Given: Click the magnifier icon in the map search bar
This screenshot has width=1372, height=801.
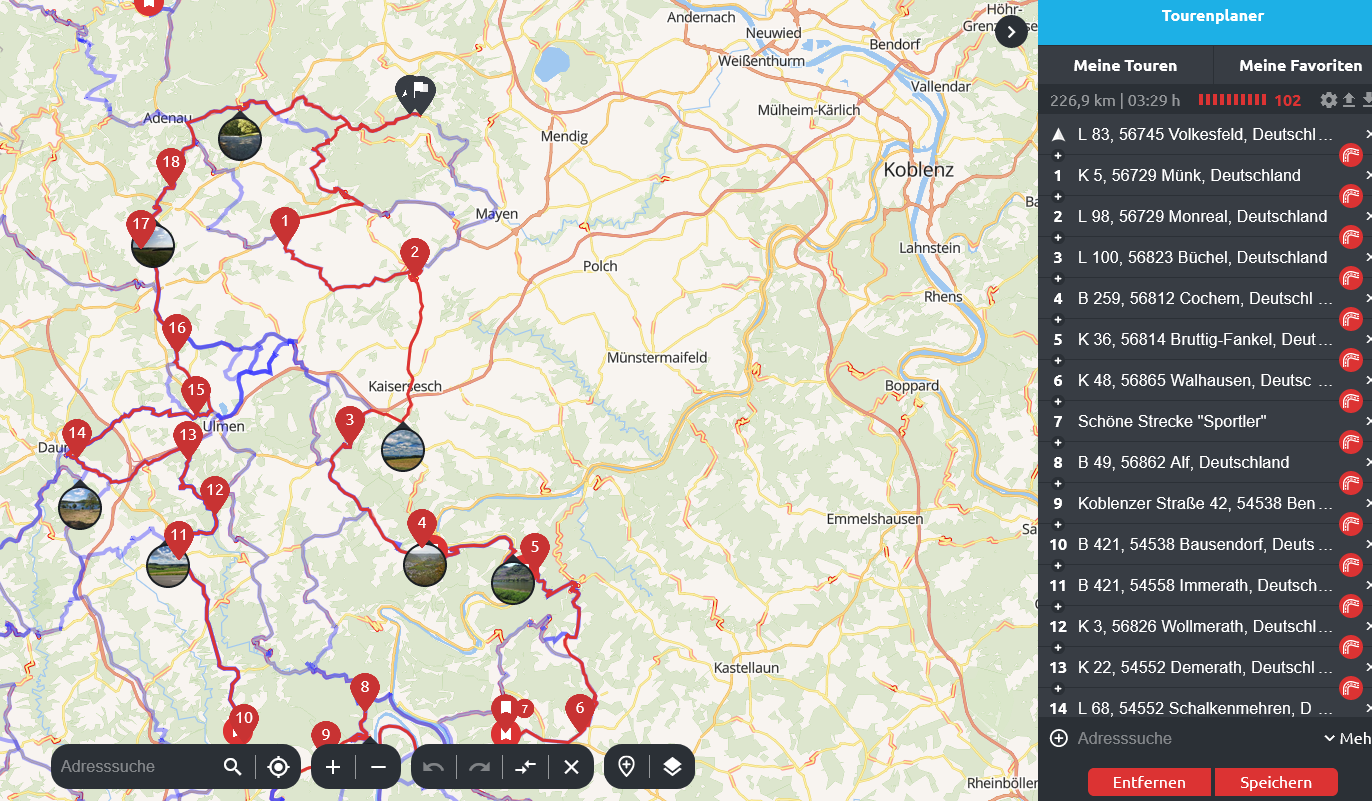Looking at the screenshot, I should coord(233,767).
